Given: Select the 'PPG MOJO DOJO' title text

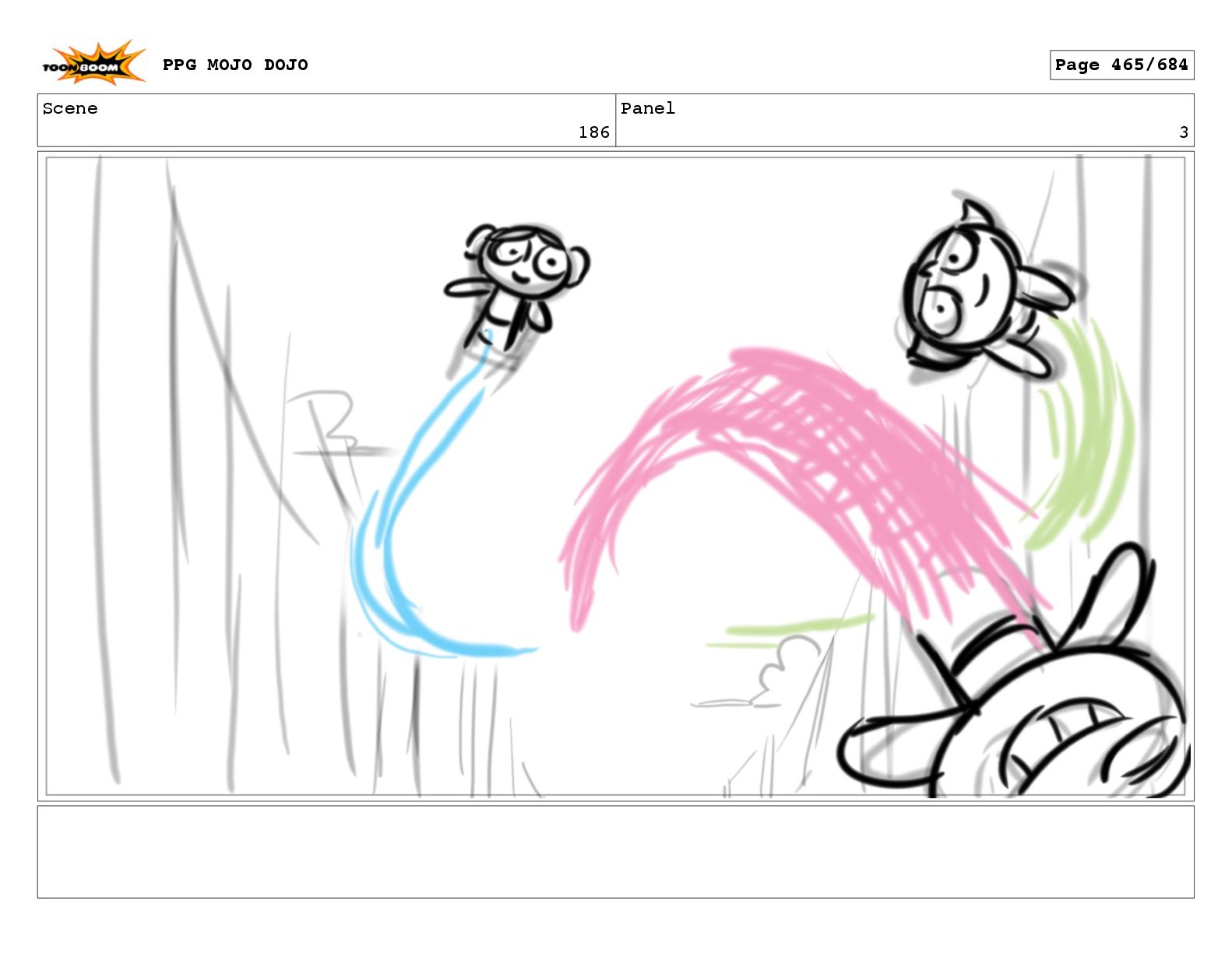Looking at the screenshot, I should click(235, 65).
